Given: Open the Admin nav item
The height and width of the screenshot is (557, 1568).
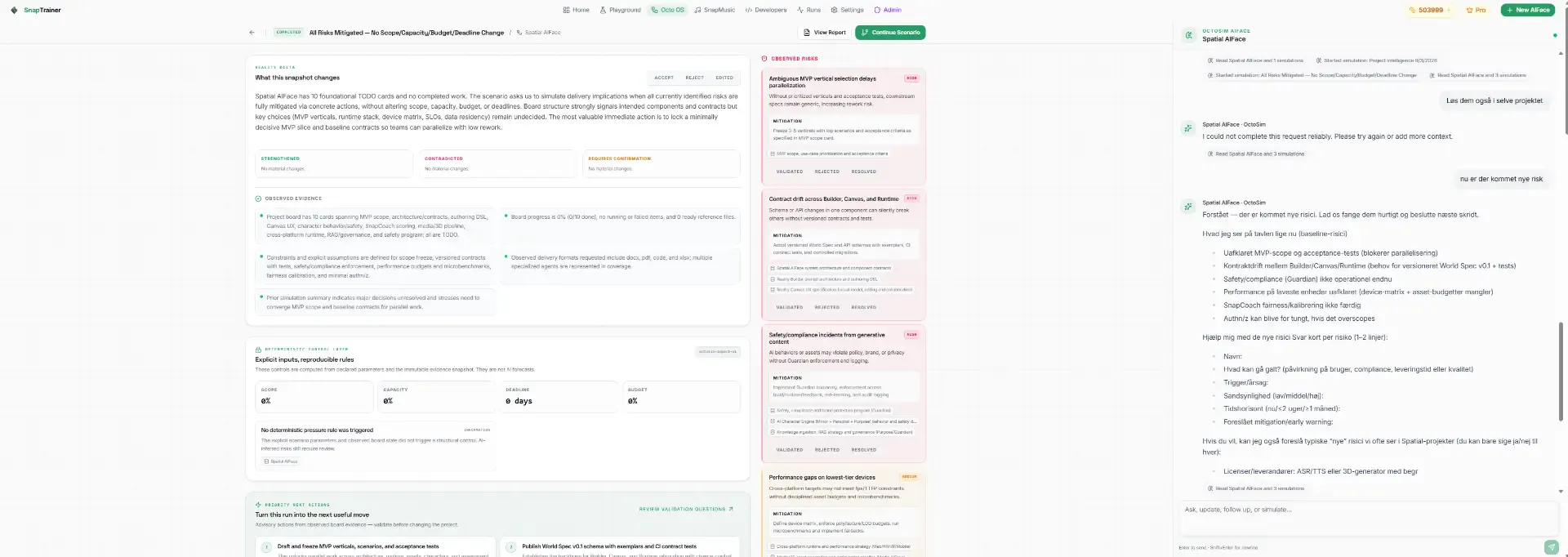Looking at the screenshot, I should pos(888,10).
